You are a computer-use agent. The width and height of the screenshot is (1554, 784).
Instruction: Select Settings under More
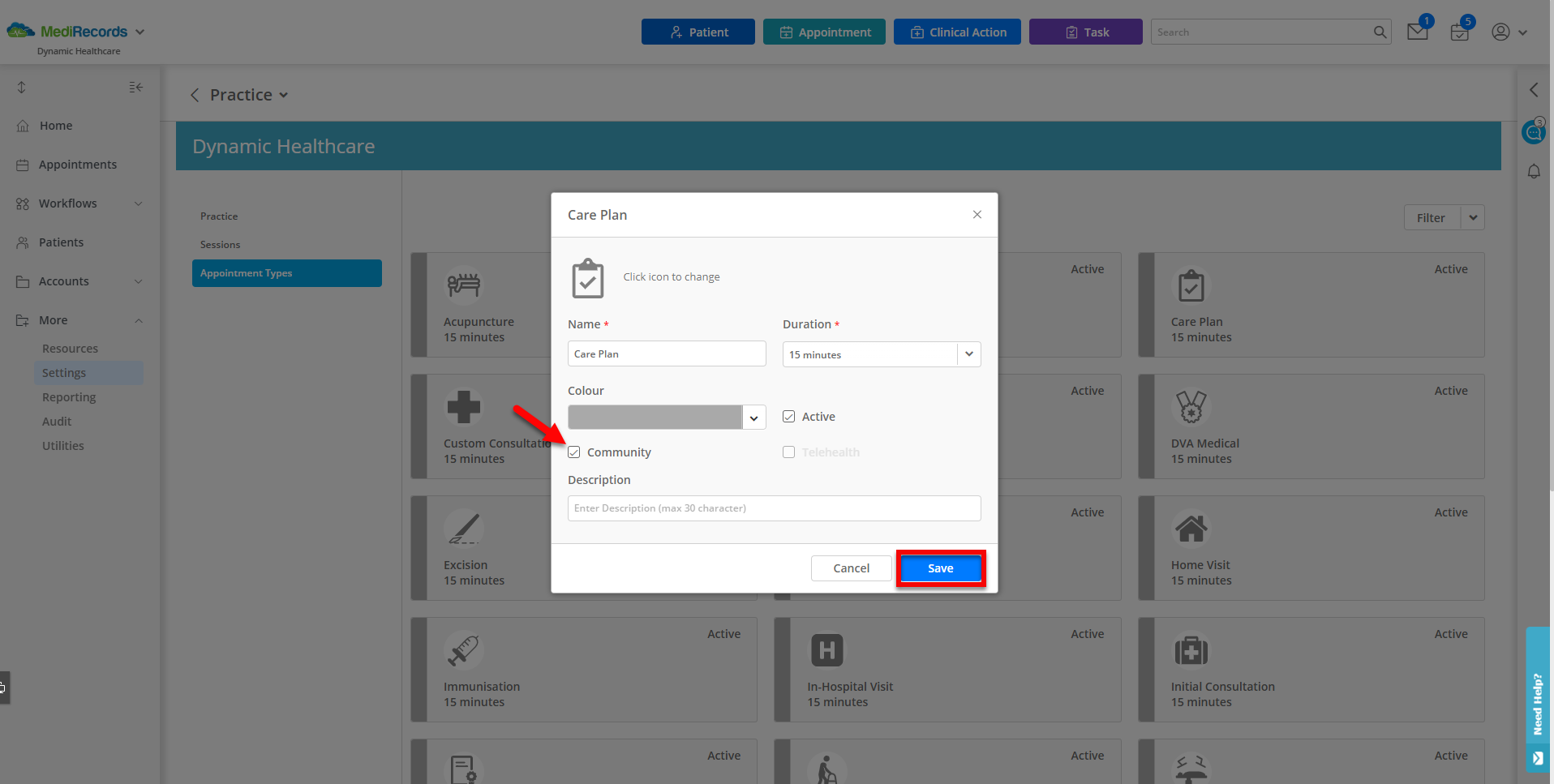89,373
